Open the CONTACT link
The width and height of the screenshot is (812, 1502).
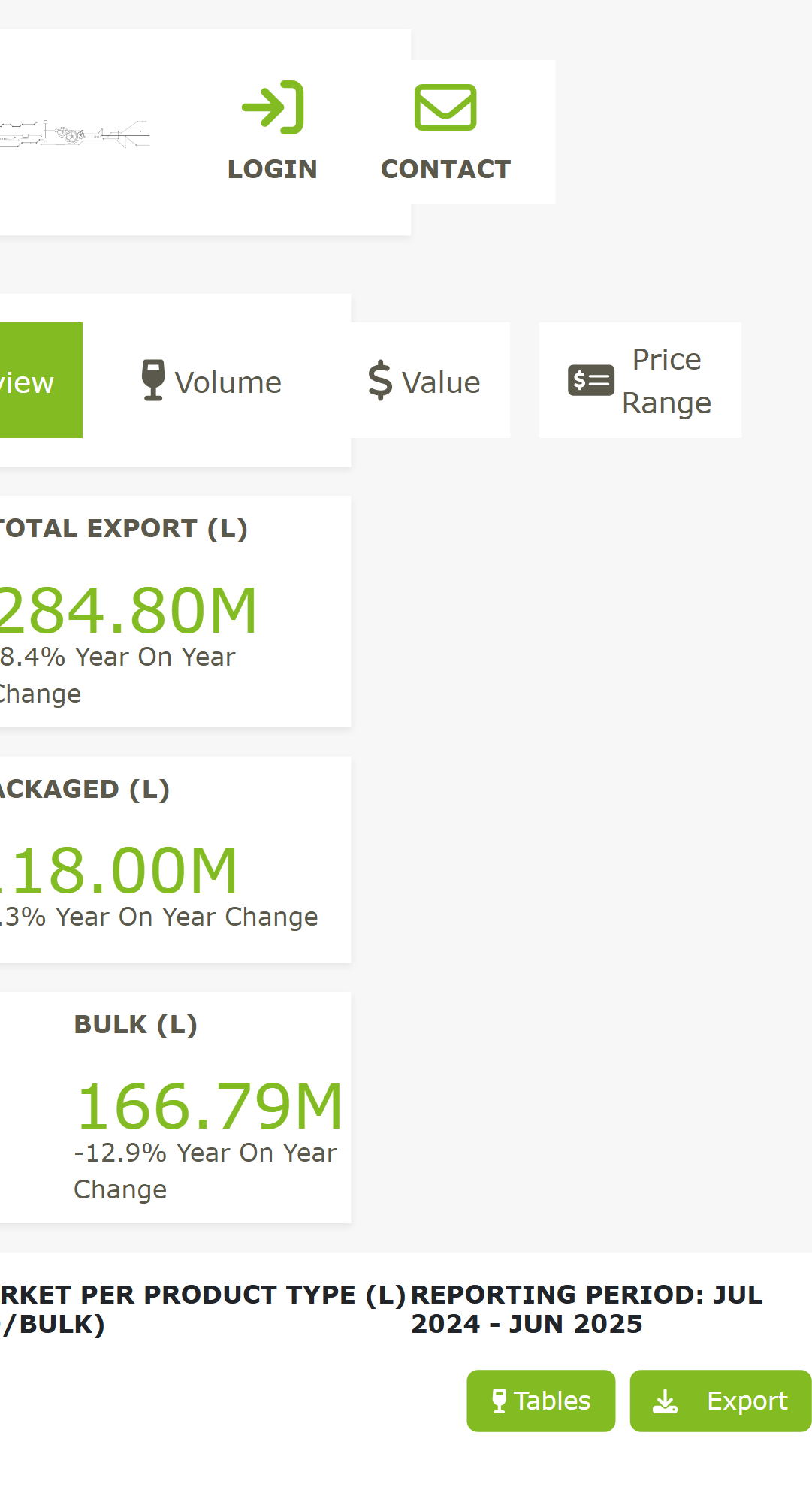(x=445, y=132)
